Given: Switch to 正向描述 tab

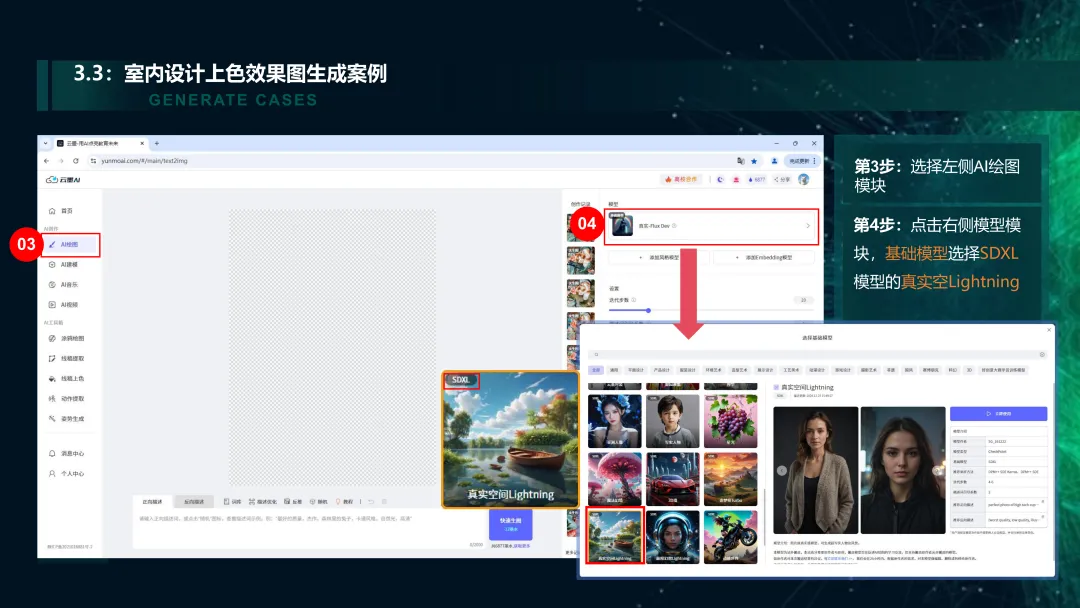Looking at the screenshot, I should (152, 501).
